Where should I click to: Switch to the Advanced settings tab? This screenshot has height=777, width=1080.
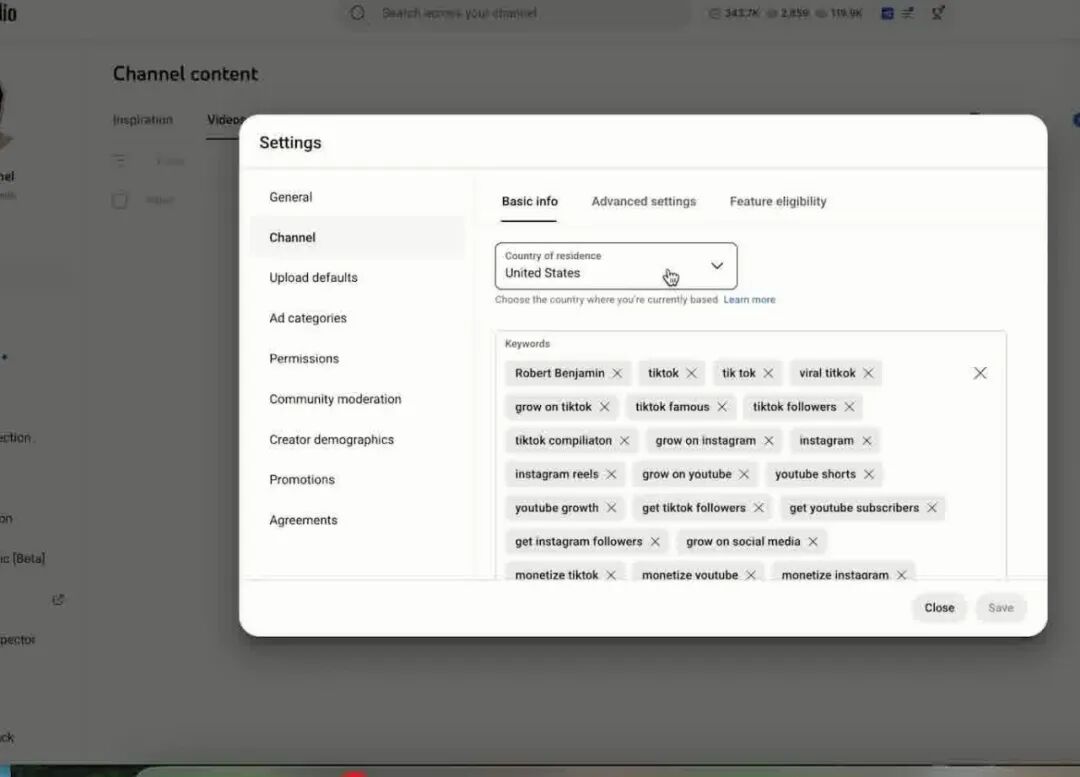pyautogui.click(x=643, y=201)
